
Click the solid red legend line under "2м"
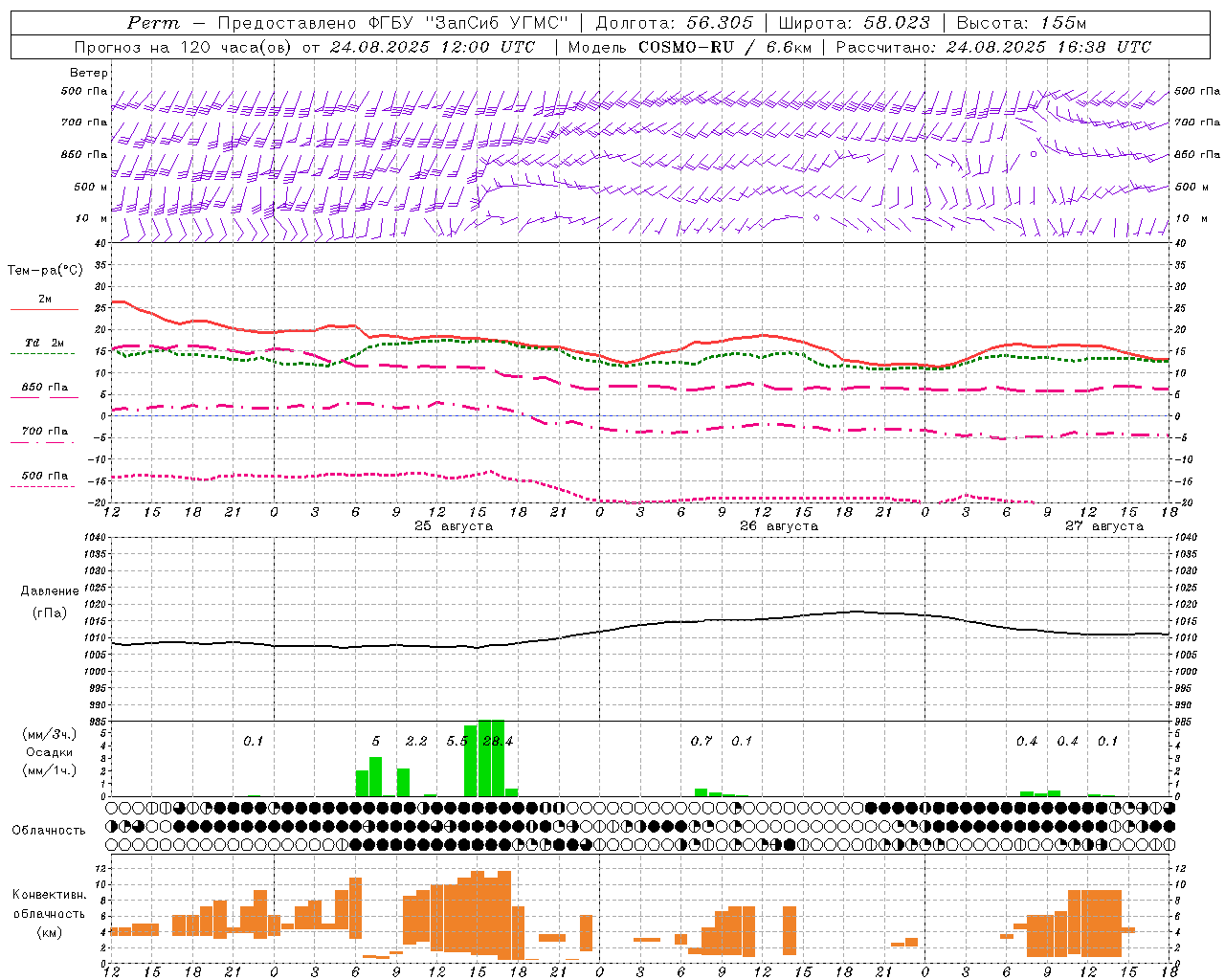click(x=44, y=310)
